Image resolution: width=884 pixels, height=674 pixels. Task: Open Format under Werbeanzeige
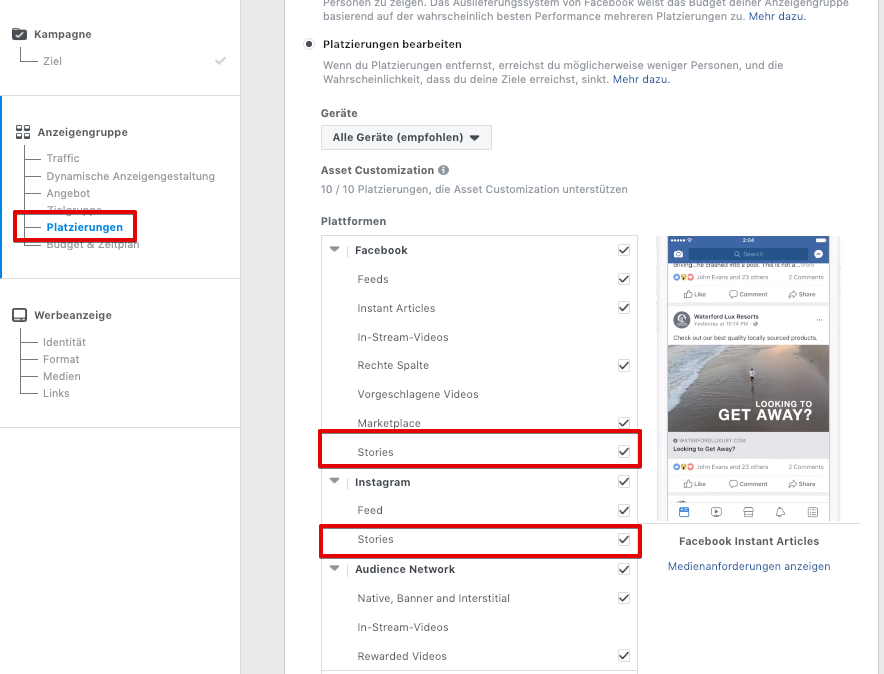(x=61, y=359)
